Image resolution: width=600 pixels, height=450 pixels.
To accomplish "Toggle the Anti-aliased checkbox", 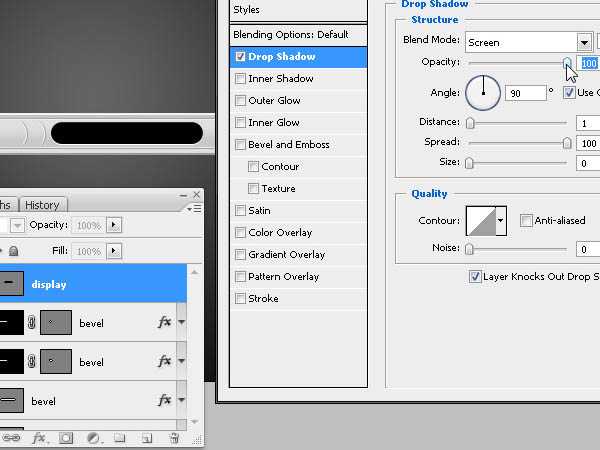I will coord(526,221).
